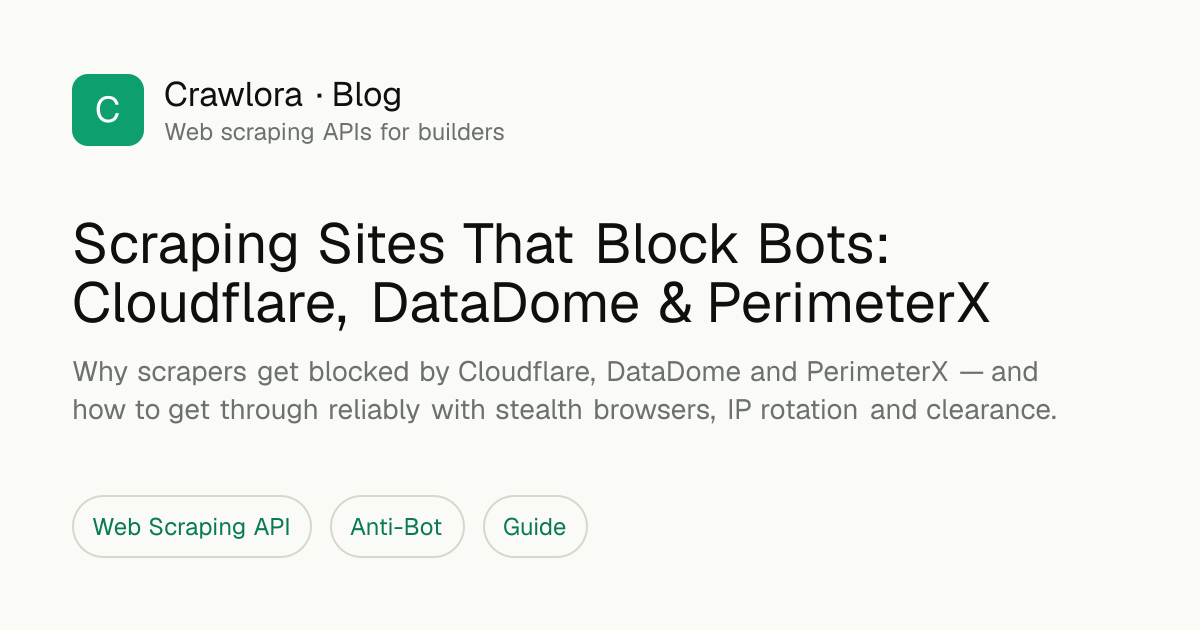The image size is (1200, 630).
Task: Click the word "PerimeterX" in the headline
Action: tap(849, 305)
